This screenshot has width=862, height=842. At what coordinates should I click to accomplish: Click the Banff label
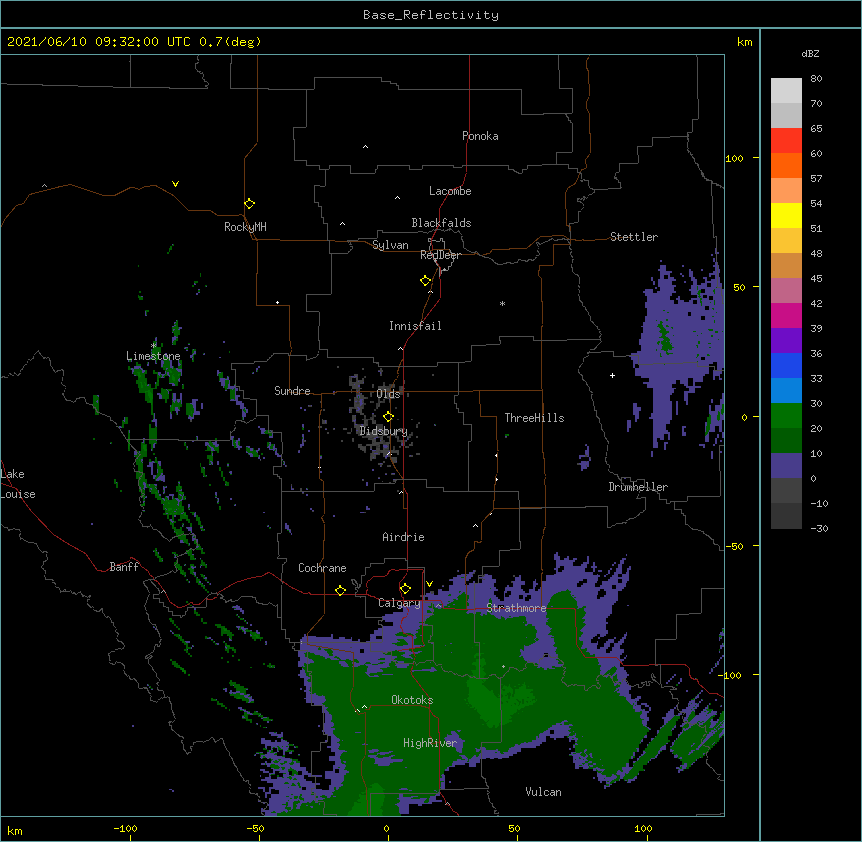point(124,567)
